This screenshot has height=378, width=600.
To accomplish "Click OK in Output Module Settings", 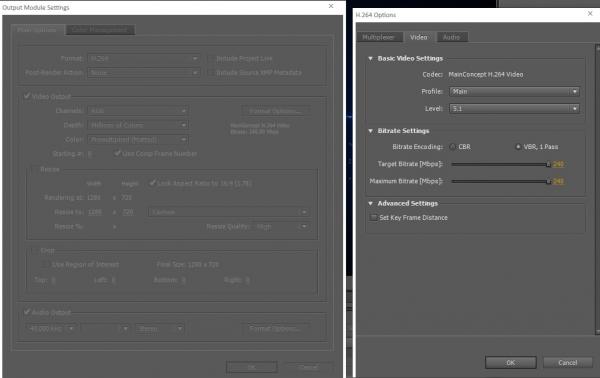I will [252, 367].
